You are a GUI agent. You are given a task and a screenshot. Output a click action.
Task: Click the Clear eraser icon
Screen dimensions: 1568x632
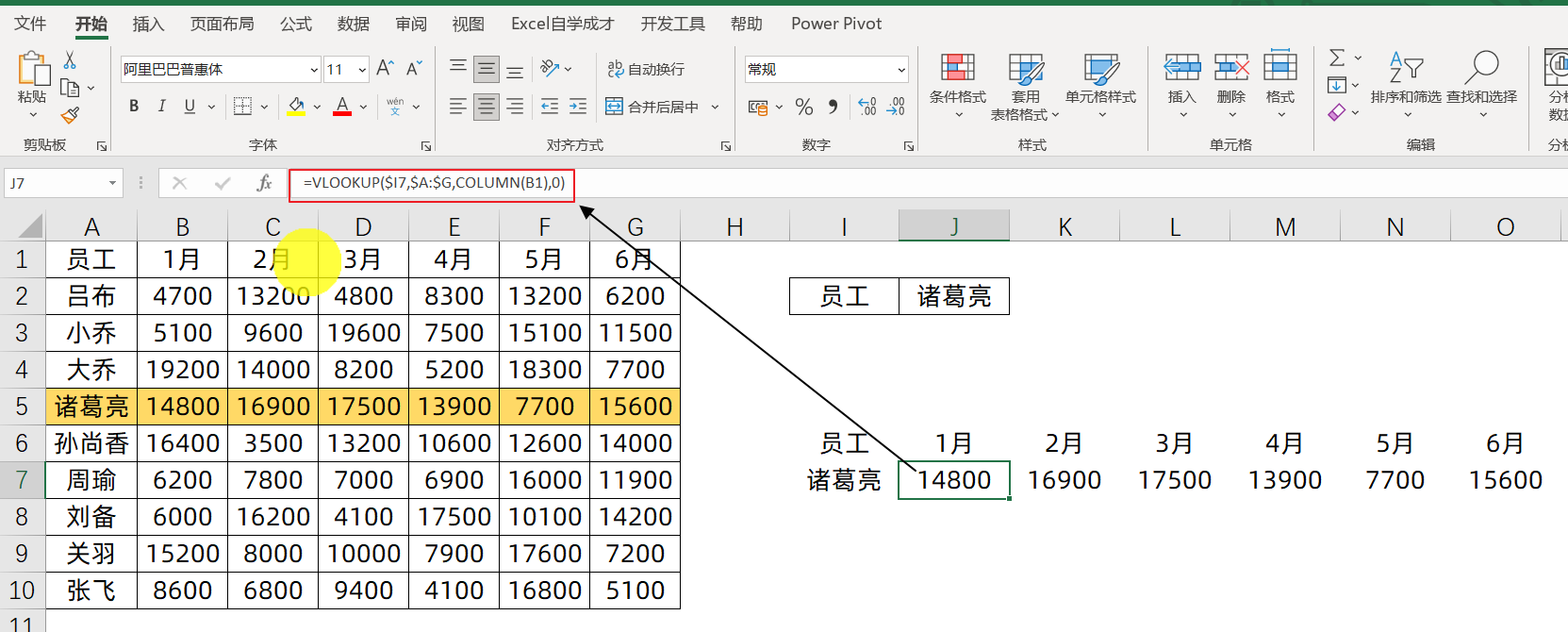pyautogui.click(x=1337, y=113)
